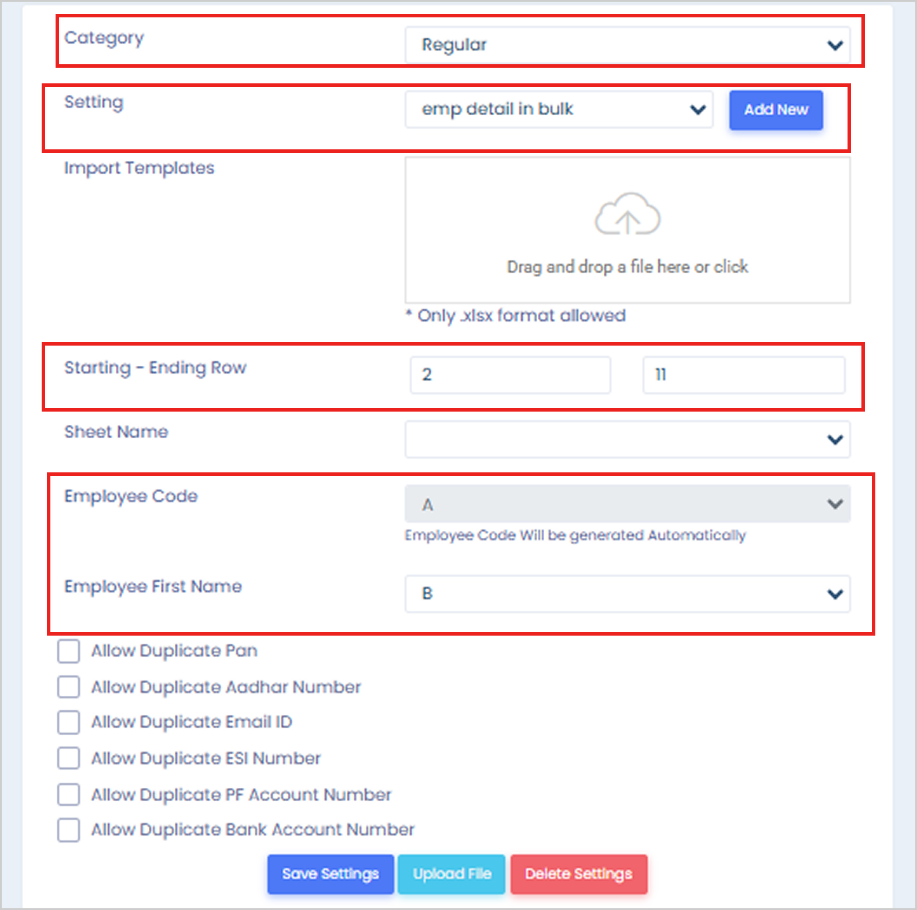Toggle Allow Duplicate Email ID checkbox
917x910 pixels.
69,722
